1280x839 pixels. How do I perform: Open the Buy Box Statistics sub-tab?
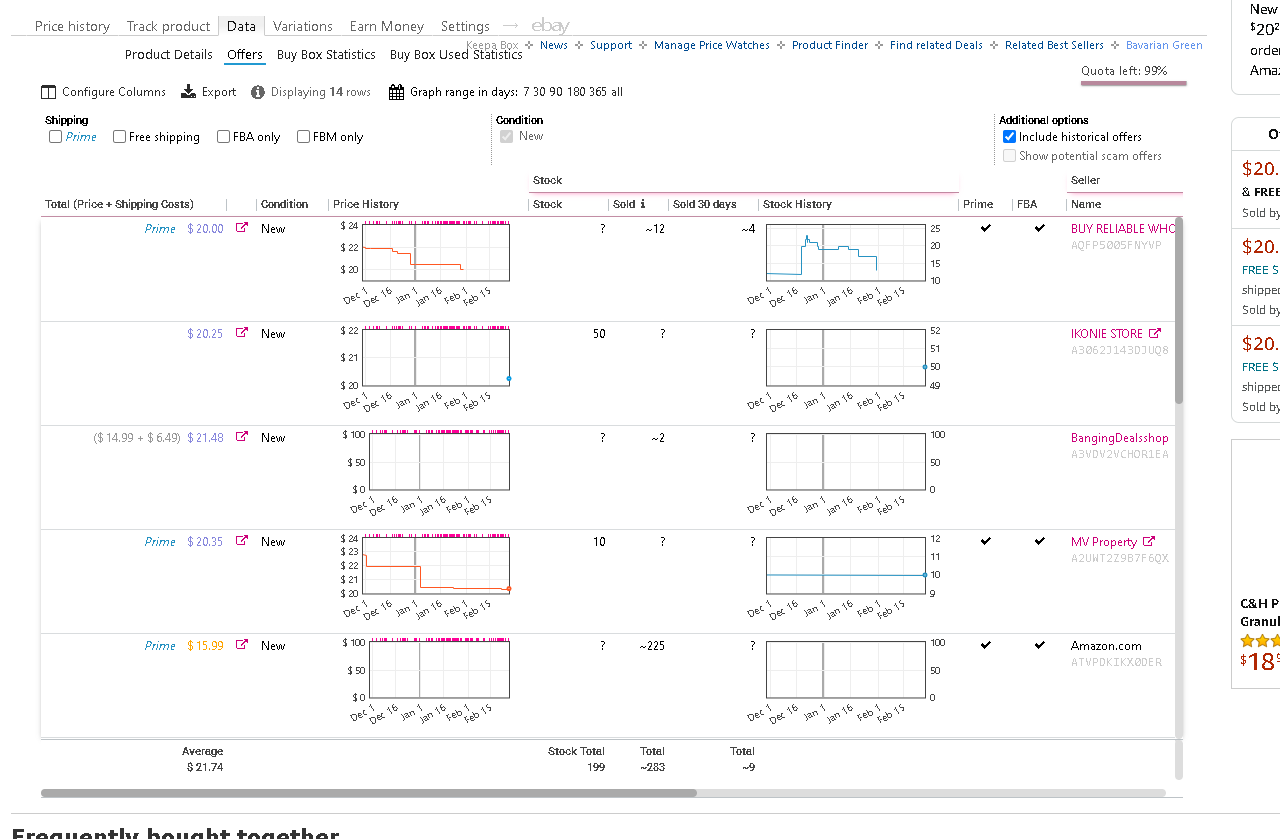point(326,55)
